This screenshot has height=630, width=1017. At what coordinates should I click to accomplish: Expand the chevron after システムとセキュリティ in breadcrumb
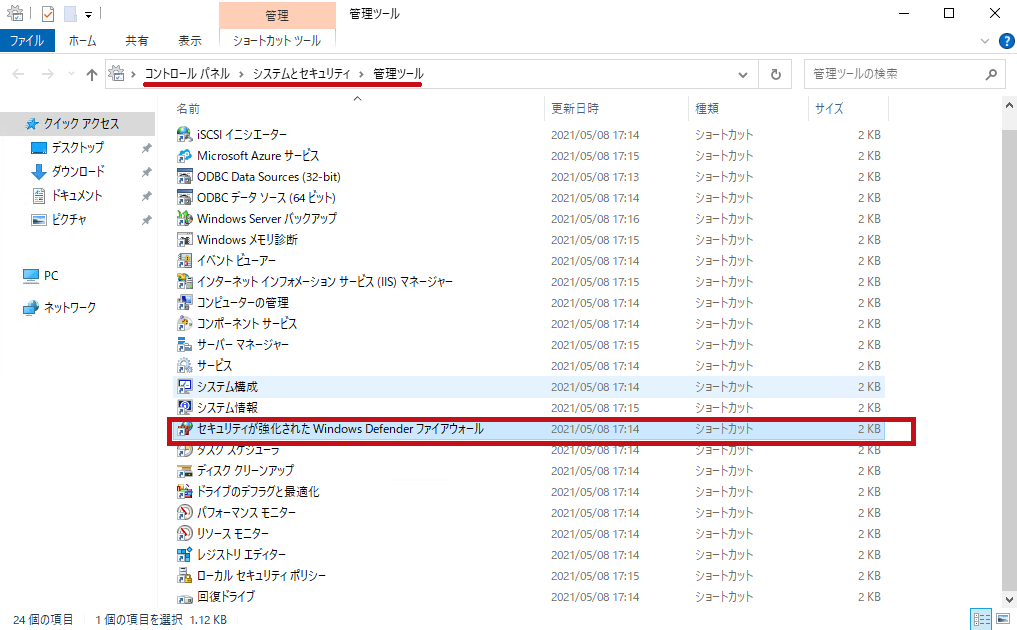(x=361, y=74)
